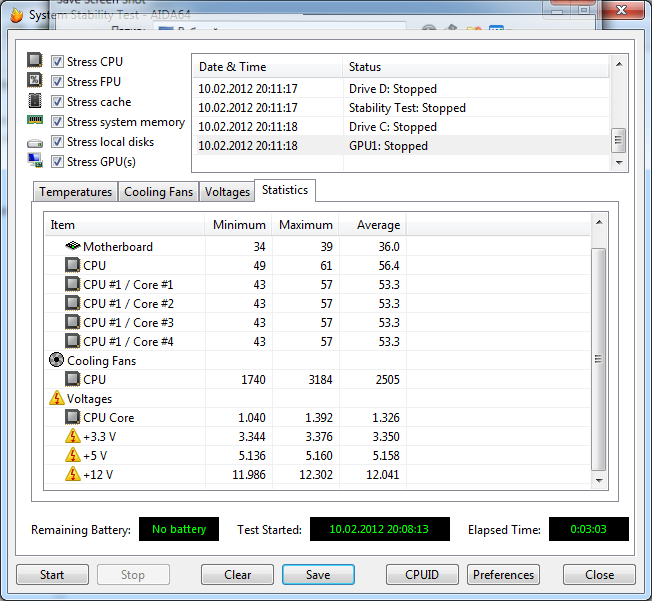
Task: Select the 'GPU1: Stopped' log entry
Action: [x=402, y=146]
